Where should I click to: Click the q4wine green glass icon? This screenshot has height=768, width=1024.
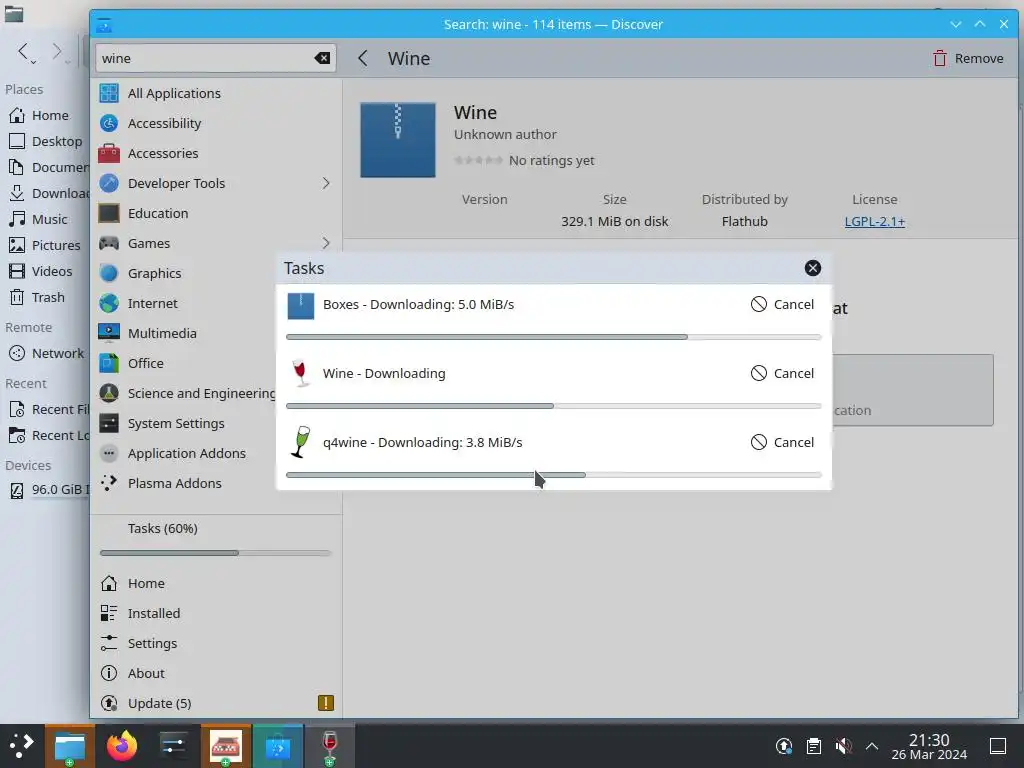[x=300, y=442]
